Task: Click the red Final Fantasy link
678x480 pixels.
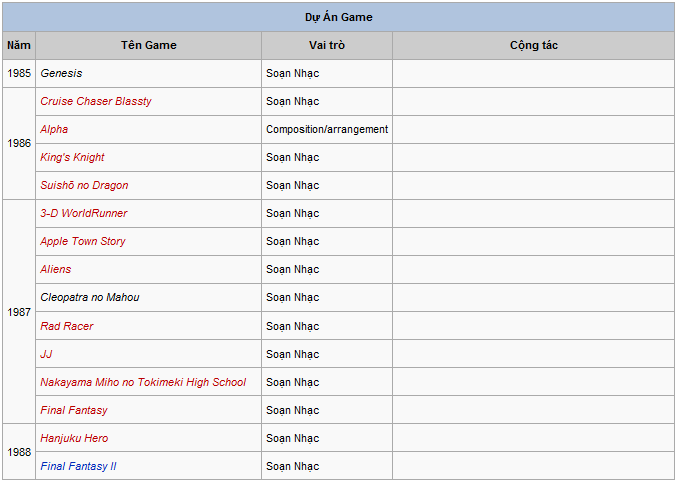Action: tap(74, 410)
